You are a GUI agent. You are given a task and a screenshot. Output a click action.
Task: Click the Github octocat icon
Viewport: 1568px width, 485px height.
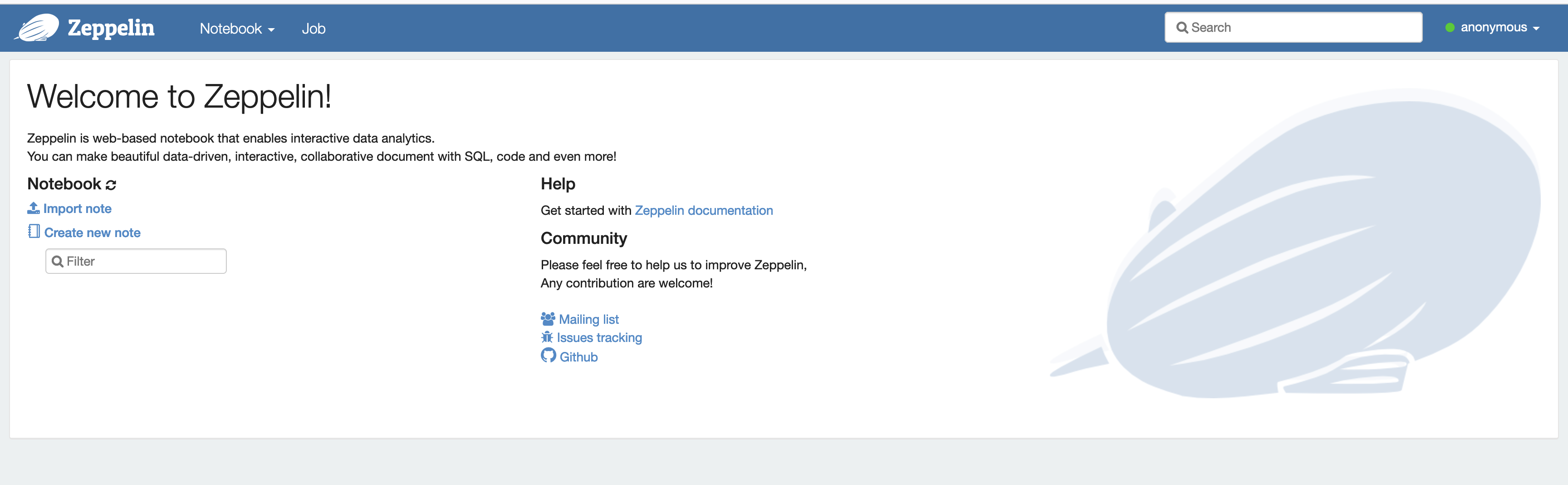[x=549, y=356]
